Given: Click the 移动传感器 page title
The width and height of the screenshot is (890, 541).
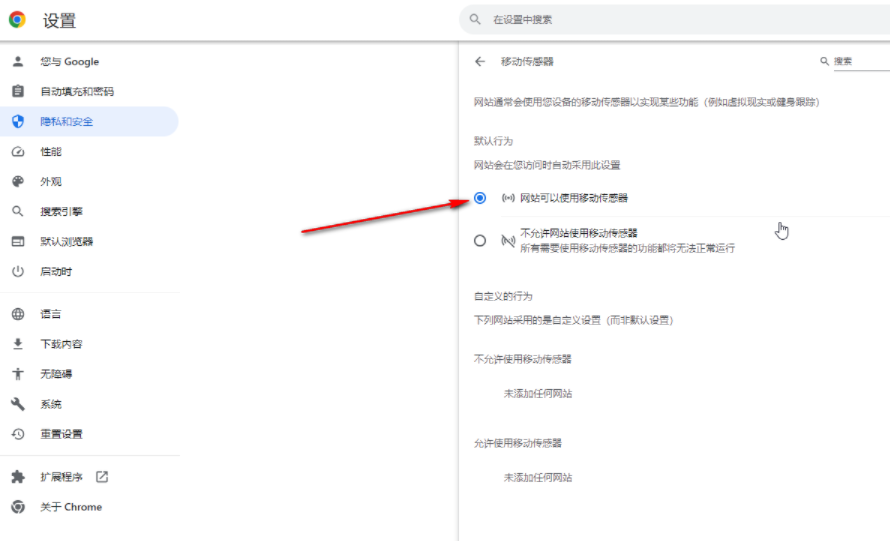Looking at the screenshot, I should [x=527, y=61].
